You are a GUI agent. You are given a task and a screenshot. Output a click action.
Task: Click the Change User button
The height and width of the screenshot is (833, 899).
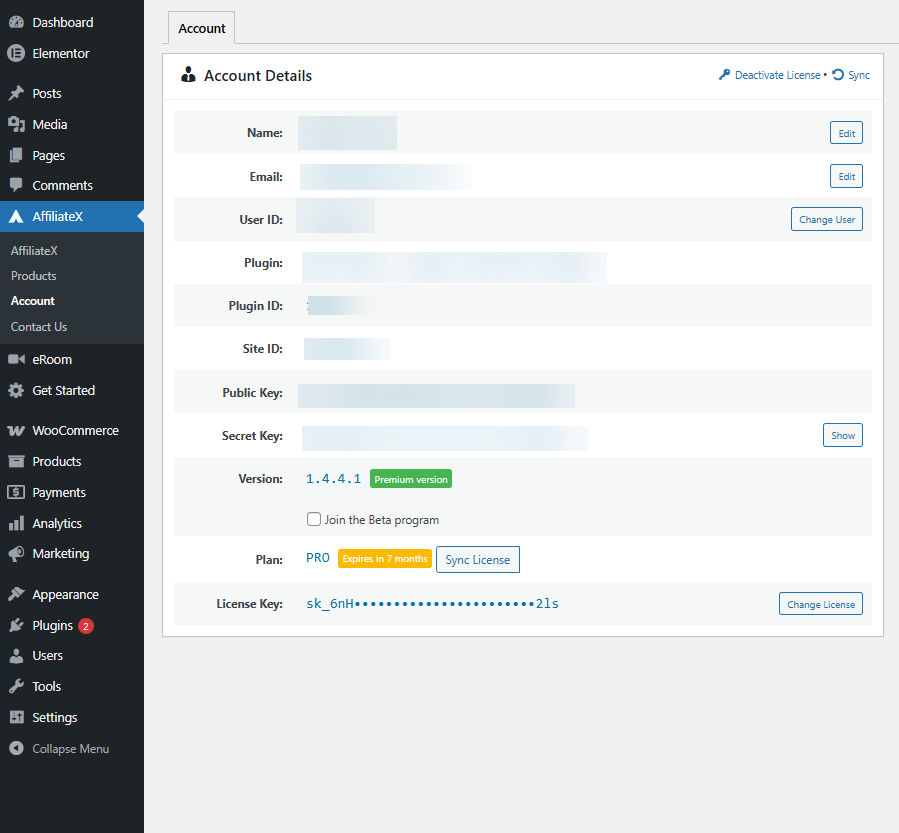click(827, 220)
